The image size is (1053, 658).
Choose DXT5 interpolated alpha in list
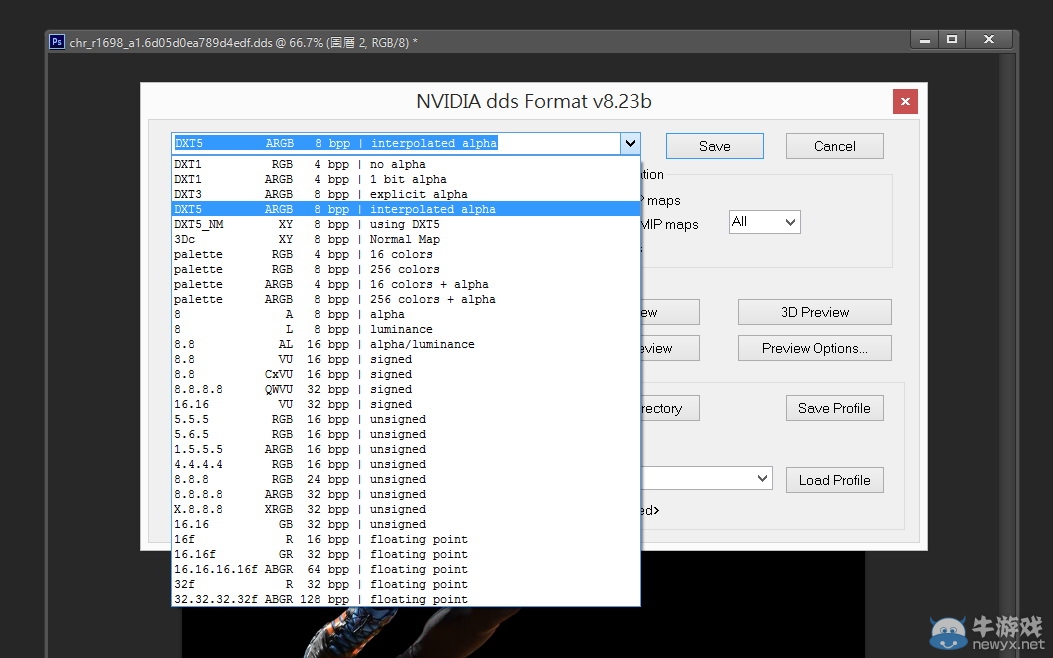406,209
